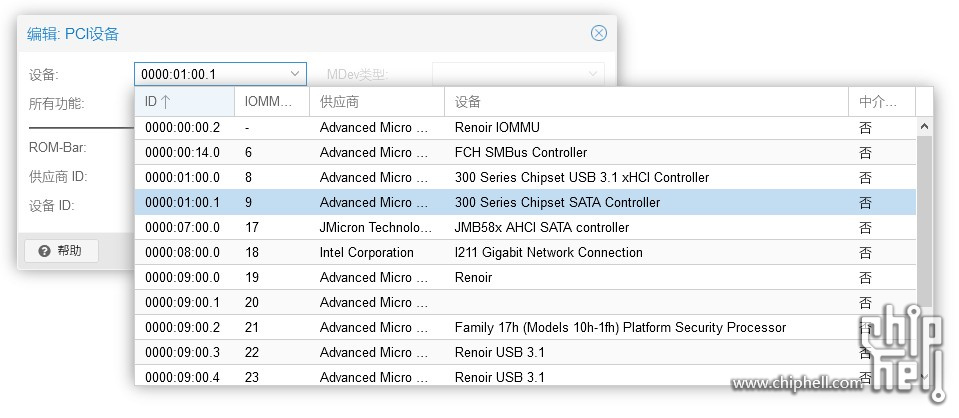The image size is (959, 418).
Task: Click 否 in the I211 Gigabit row
Action: click(x=865, y=252)
